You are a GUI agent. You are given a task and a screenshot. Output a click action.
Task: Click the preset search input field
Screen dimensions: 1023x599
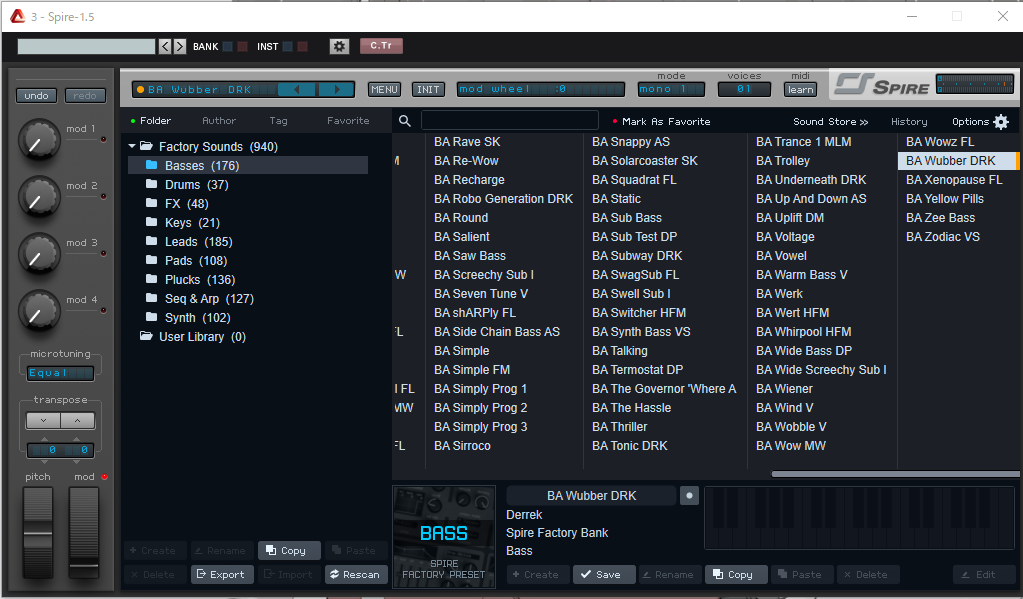pos(510,120)
